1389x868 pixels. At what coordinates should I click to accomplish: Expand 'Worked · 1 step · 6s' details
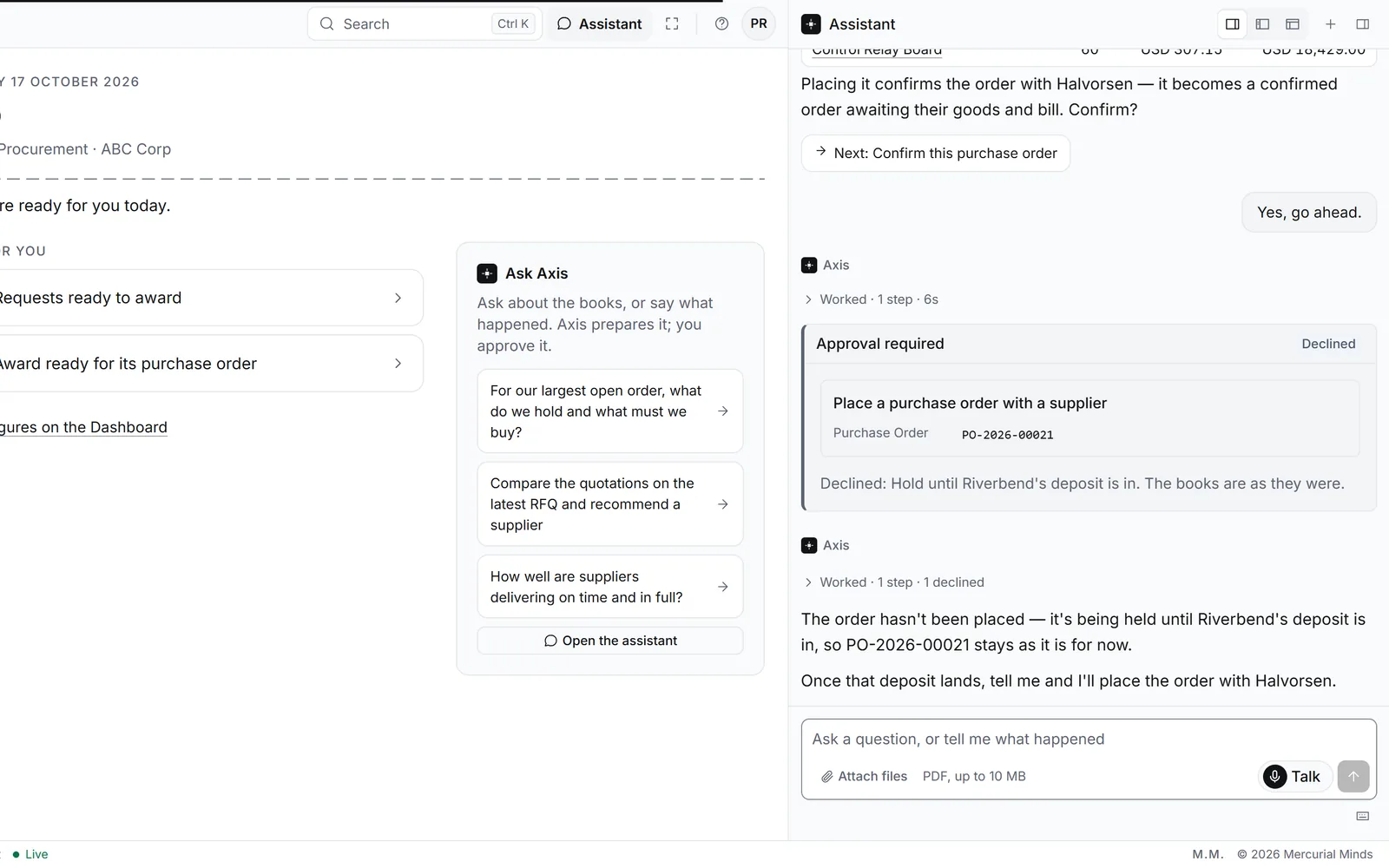coord(872,299)
